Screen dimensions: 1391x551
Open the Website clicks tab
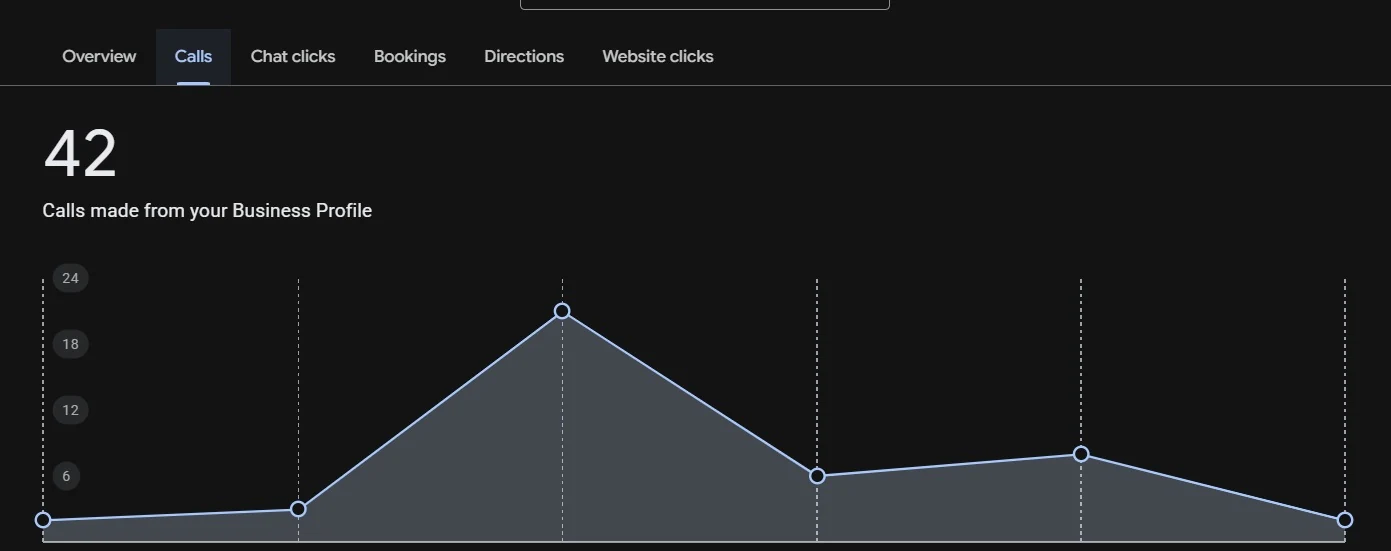tap(658, 57)
